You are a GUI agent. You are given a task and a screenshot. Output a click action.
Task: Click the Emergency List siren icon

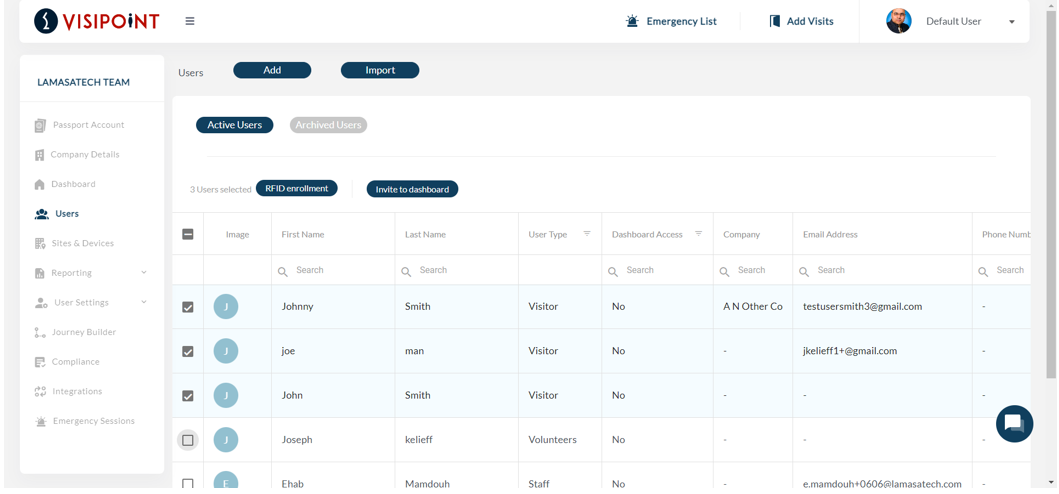coord(632,21)
